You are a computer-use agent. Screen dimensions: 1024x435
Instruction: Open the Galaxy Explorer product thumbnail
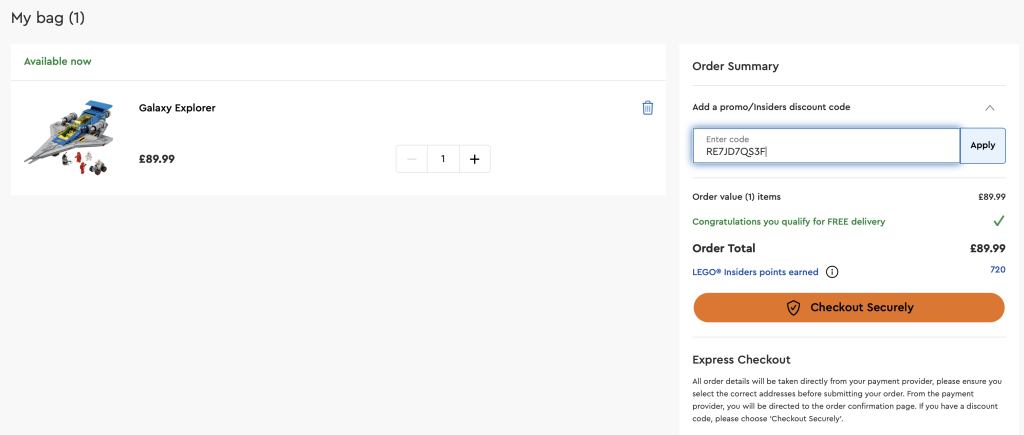click(69, 138)
